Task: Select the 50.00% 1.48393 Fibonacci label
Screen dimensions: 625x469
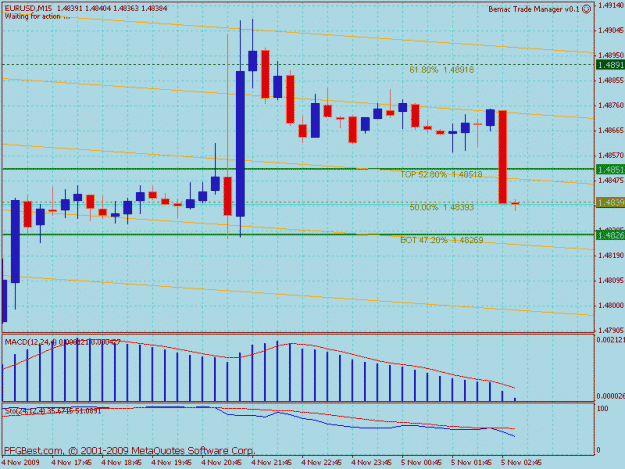Action: 442,207
